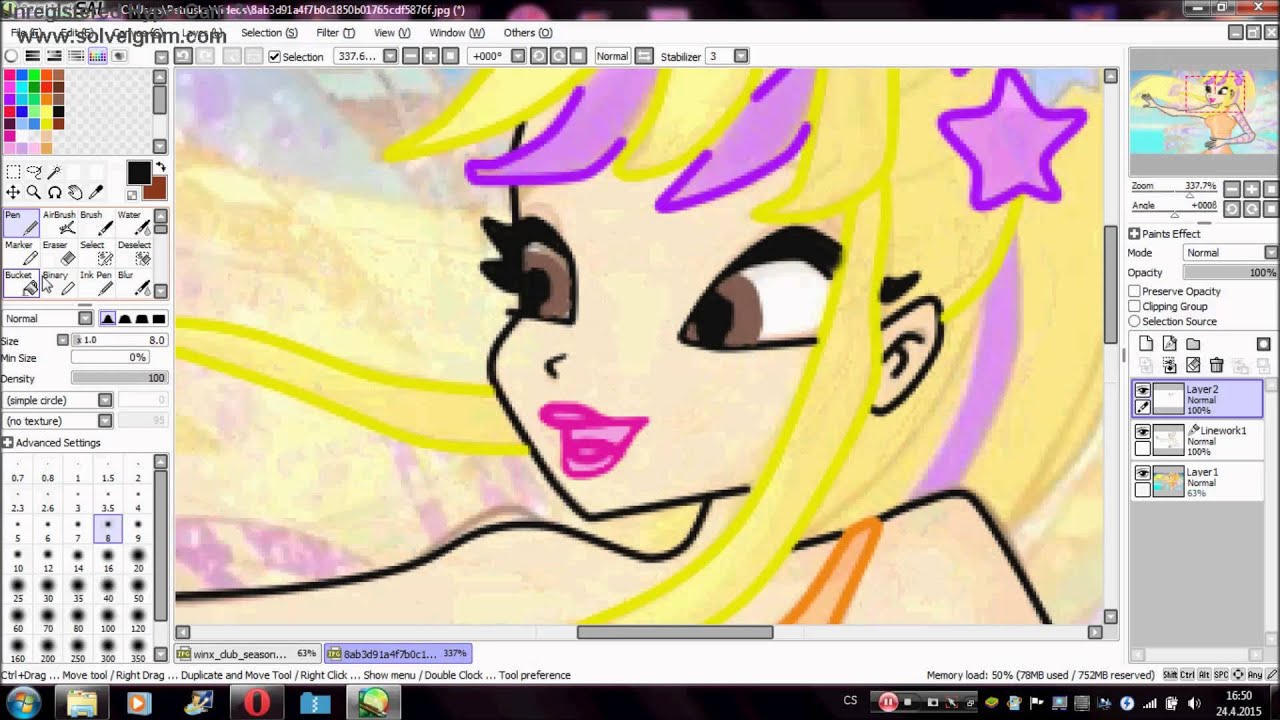Select the Eraser tool
This screenshot has width=1280, height=720.
59,252
